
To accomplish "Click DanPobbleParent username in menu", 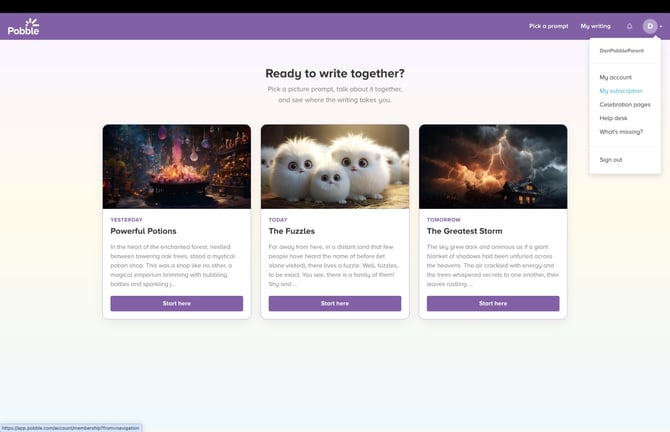I will (x=621, y=51).
